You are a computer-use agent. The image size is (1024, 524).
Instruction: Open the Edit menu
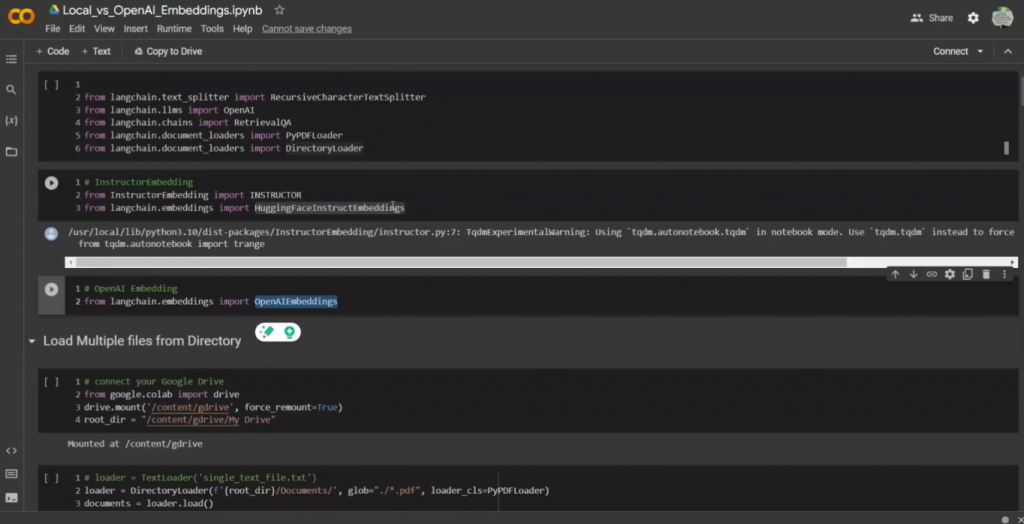77,29
